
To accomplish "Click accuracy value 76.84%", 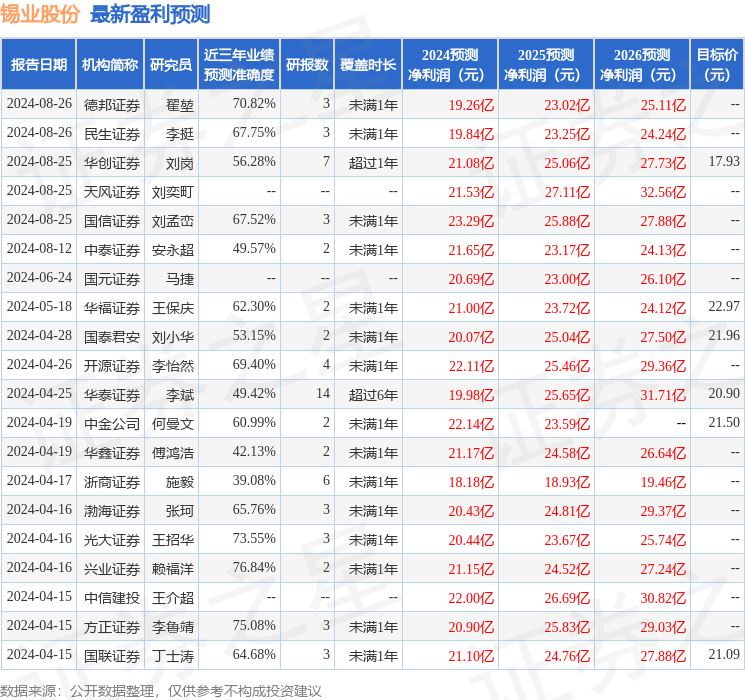I will (254, 567).
